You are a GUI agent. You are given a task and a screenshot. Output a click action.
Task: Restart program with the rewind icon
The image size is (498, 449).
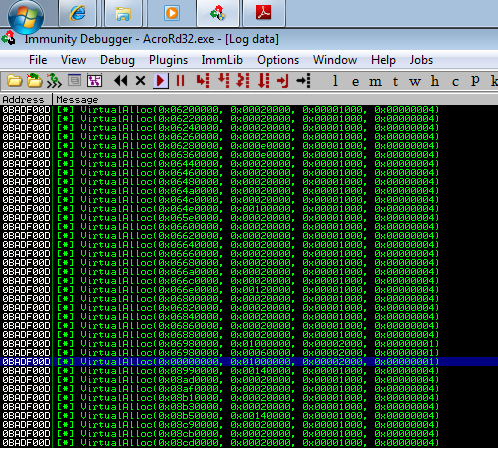point(121,81)
